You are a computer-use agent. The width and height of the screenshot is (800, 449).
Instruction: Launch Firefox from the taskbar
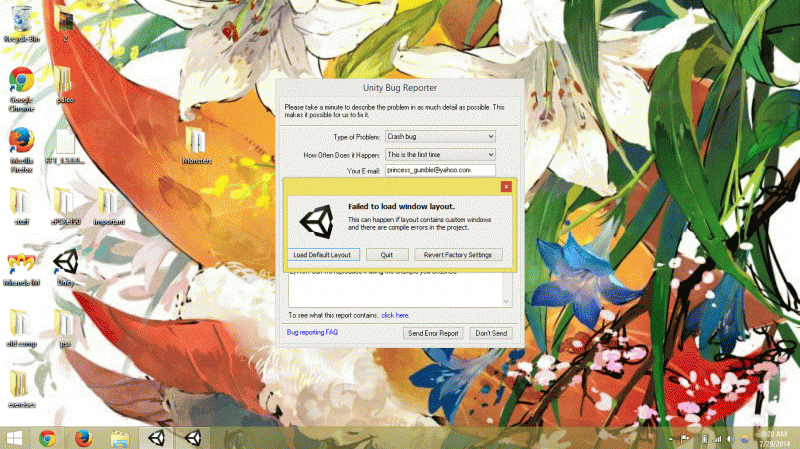point(84,438)
